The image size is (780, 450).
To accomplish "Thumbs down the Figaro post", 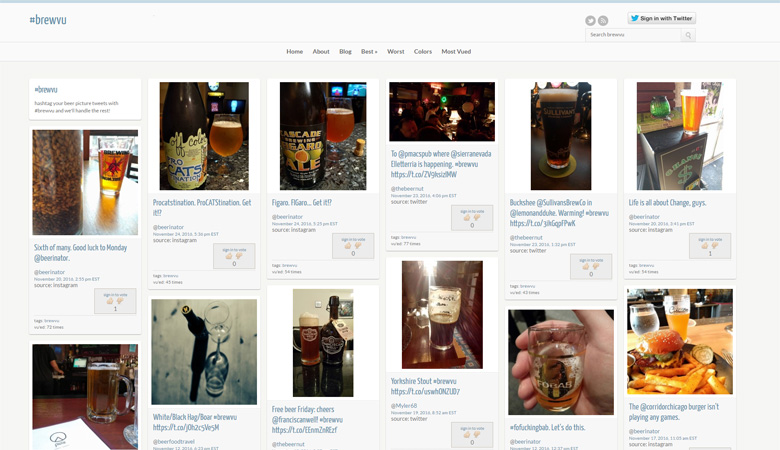I will click(358, 245).
